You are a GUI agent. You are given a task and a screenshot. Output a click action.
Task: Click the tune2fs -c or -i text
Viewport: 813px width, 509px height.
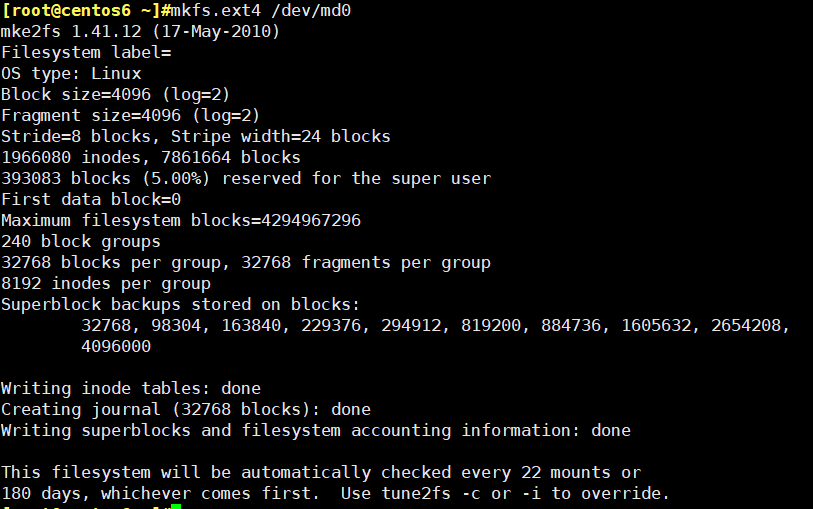[x=461, y=493]
